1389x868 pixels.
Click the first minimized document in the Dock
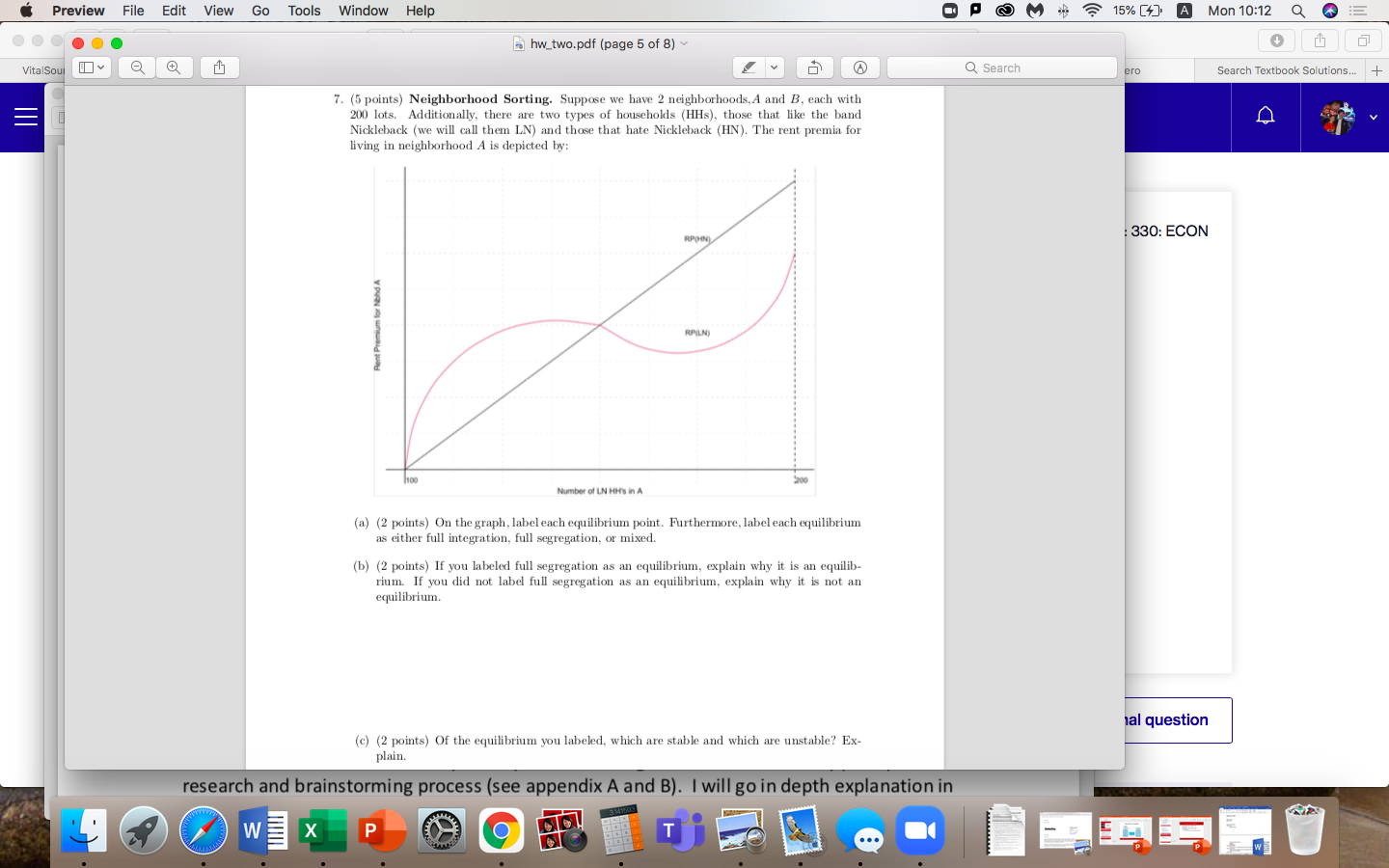(1006, 830)
